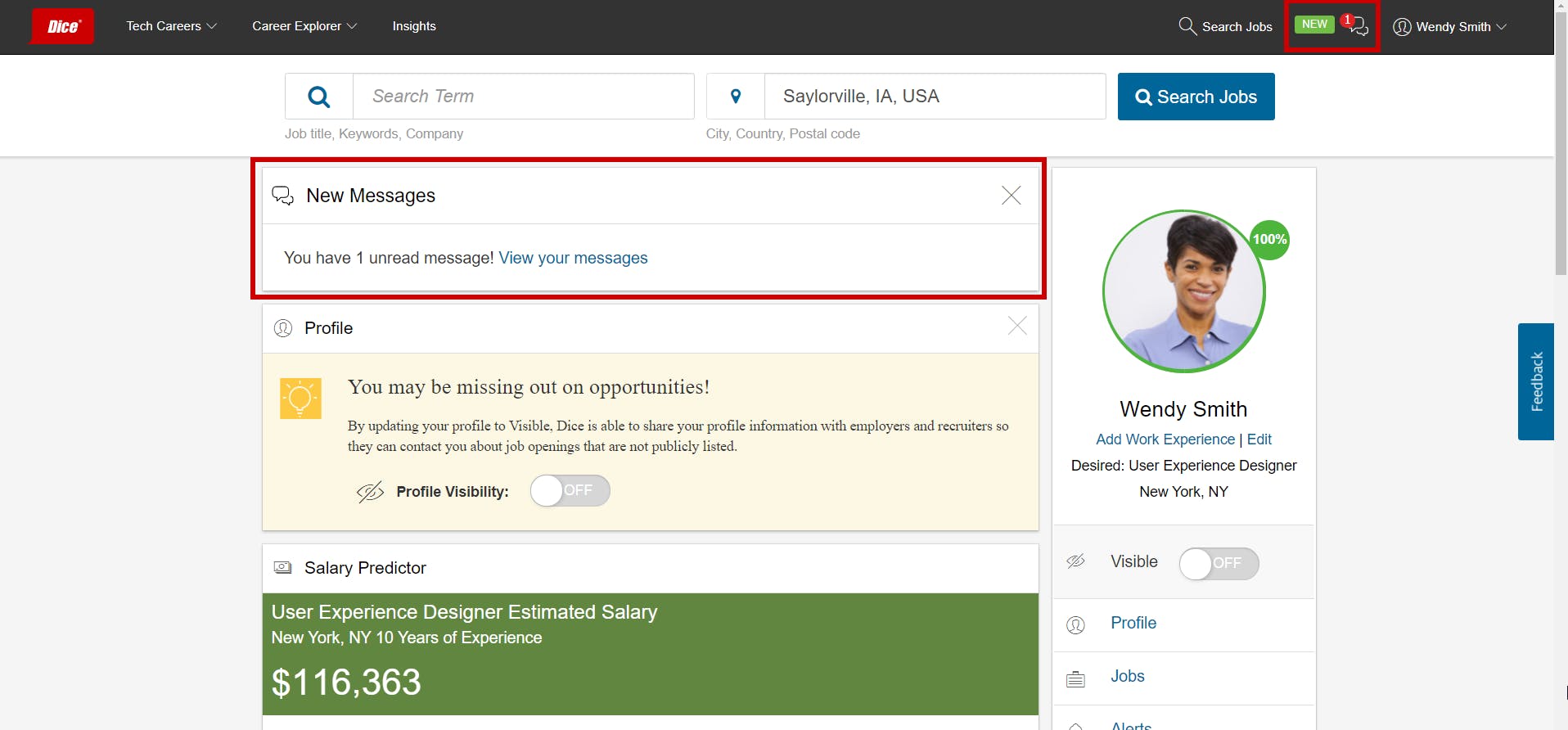Click the Salary Predictor money icon
Screen dimensions: 1568x730
282,567
